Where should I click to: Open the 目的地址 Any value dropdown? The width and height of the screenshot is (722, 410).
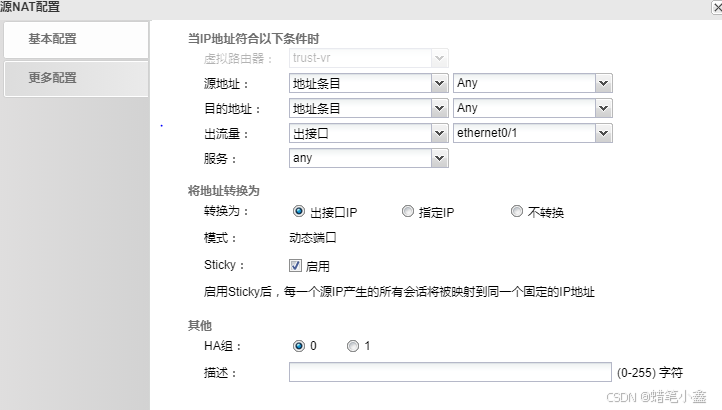603,108
